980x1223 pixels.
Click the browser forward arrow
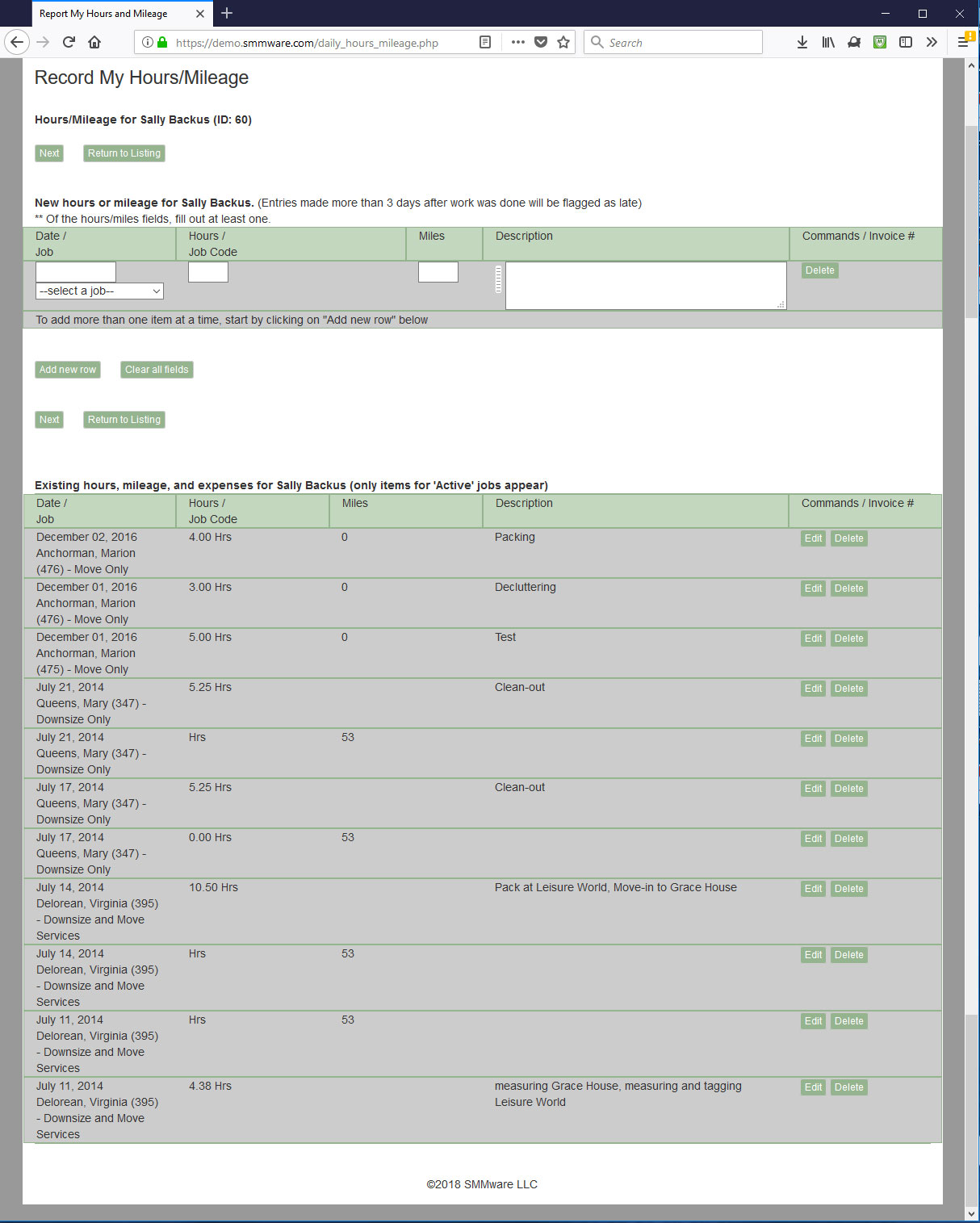point(43,42)
